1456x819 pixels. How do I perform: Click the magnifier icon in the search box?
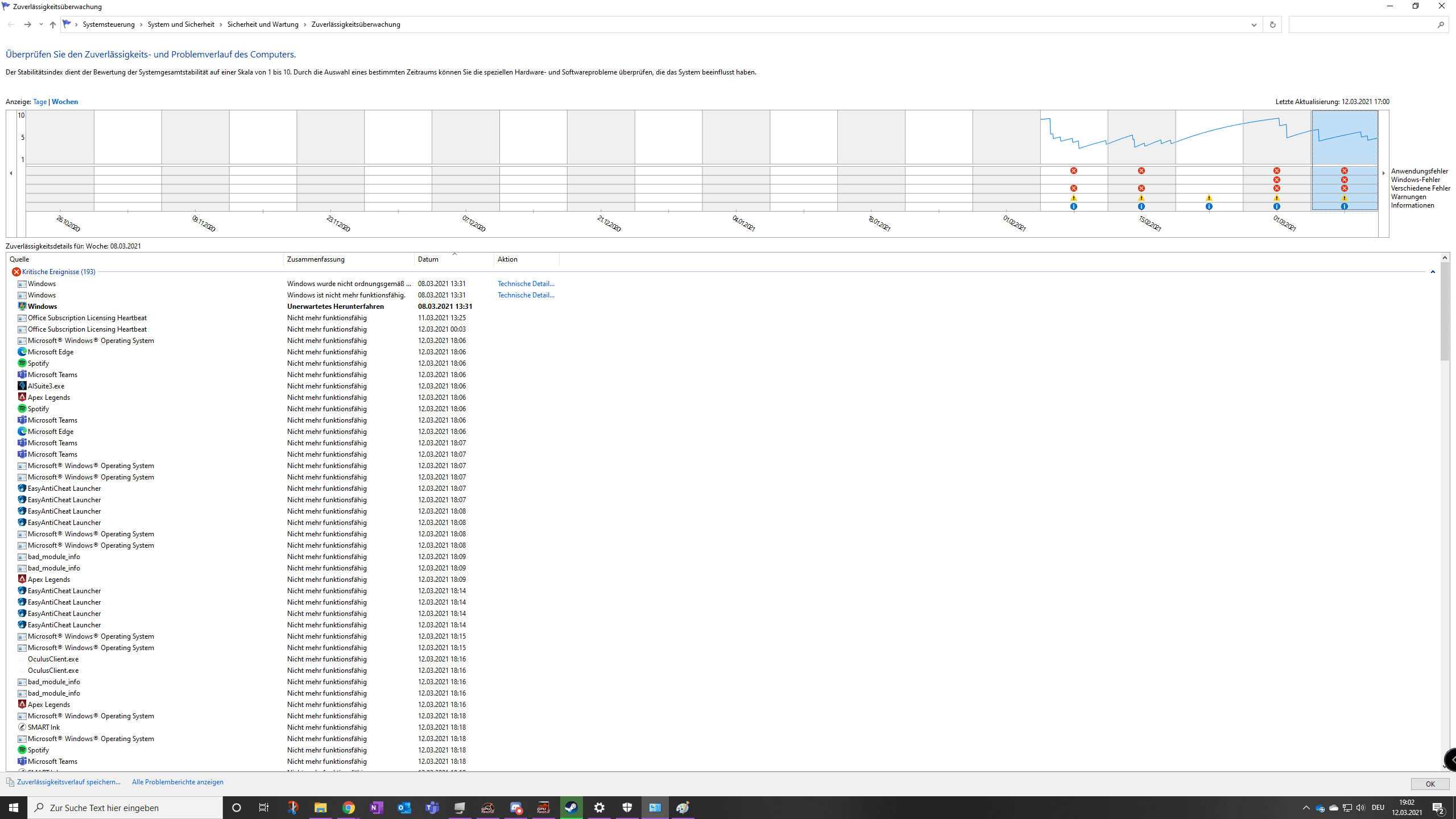click(1440, 24)
